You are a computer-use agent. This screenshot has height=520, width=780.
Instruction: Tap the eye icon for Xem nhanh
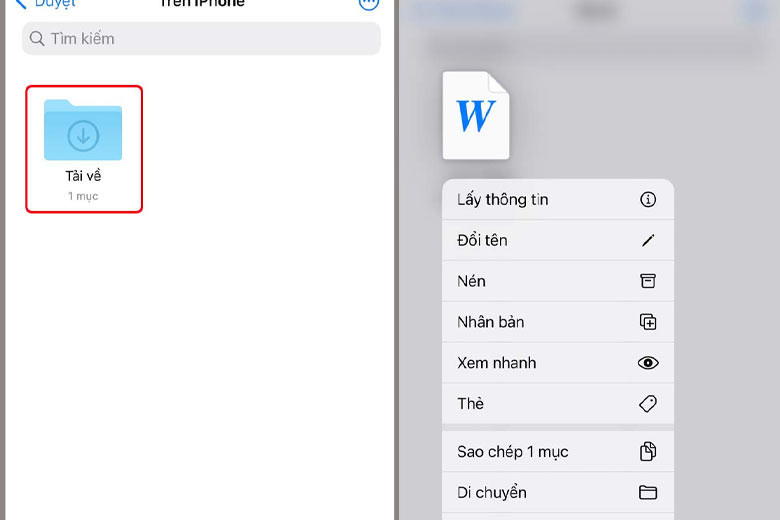(x=648, y=363)
